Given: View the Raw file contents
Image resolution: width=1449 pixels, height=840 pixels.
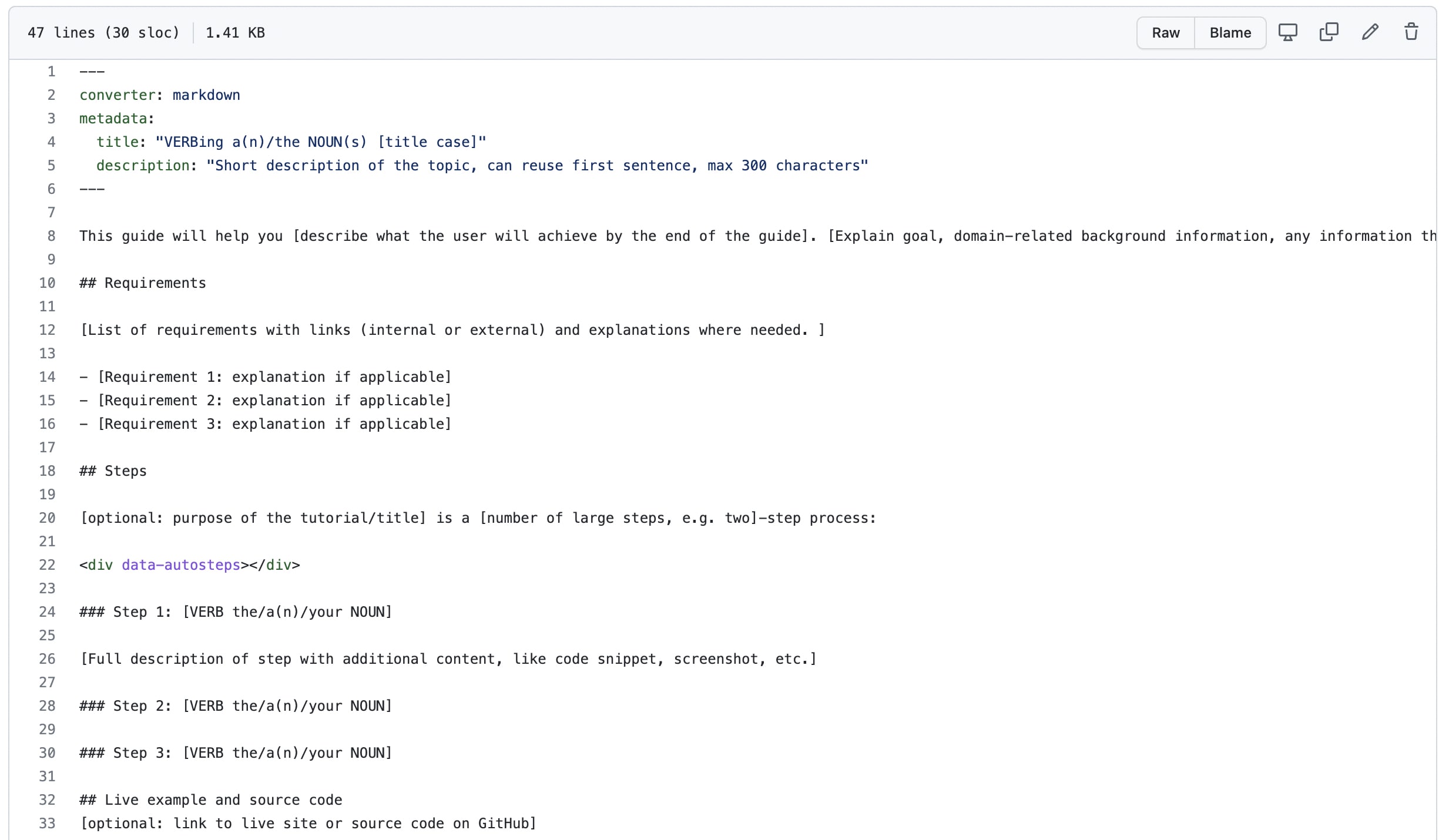Looking at the screenshot, I should (1165, 32).
